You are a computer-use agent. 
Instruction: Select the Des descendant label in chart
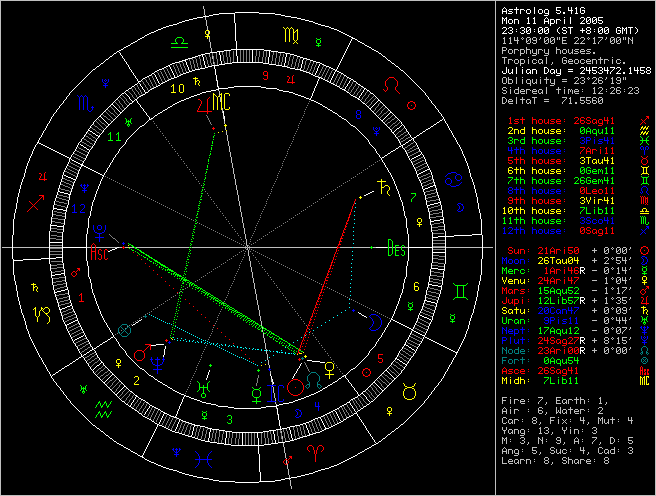[397, 248]
